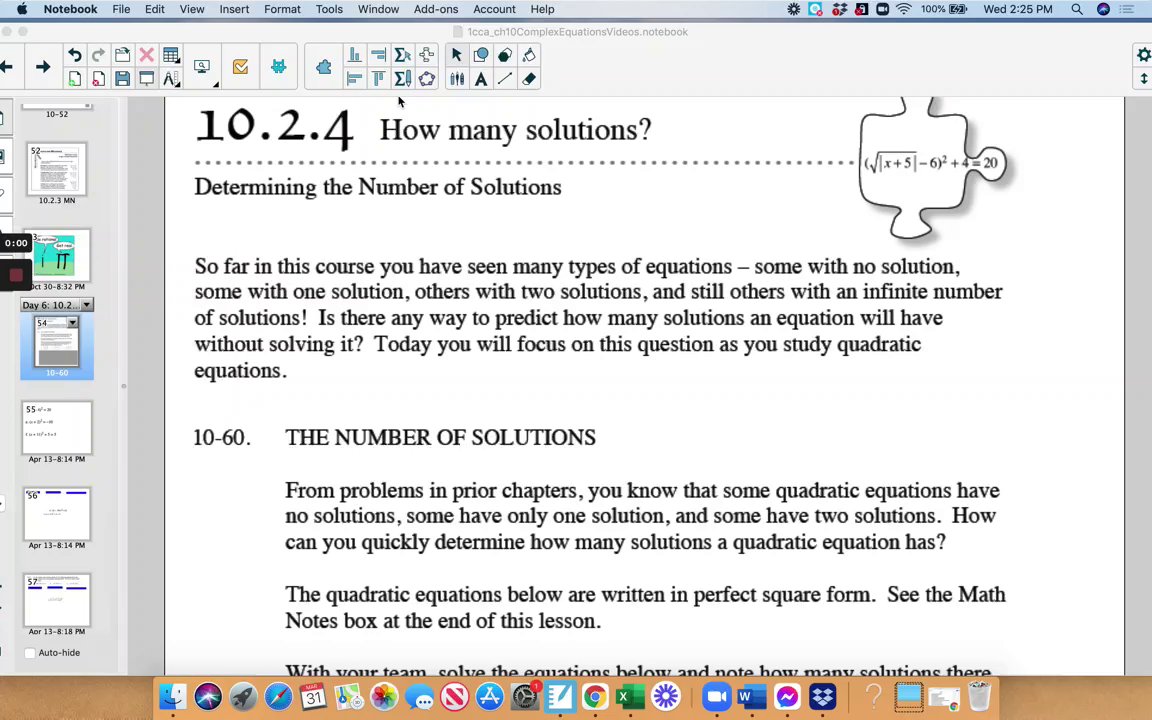Open Microsoft Excel from the dock
This screenshot has width=1152, height=720.
click(630, 696)
